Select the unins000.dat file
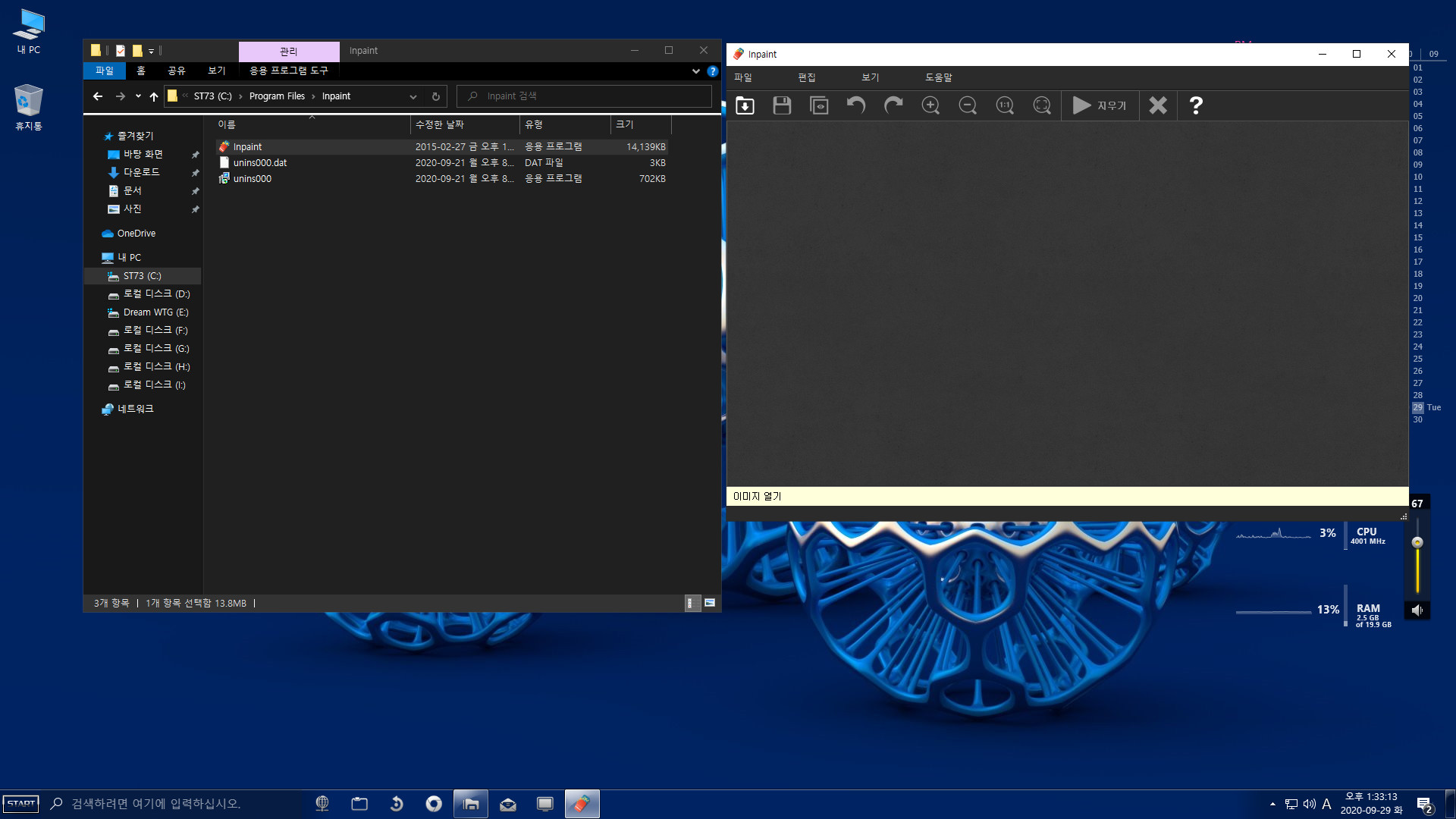The image size is (1456, 819). pyautogui.click(x=442, y=163)
